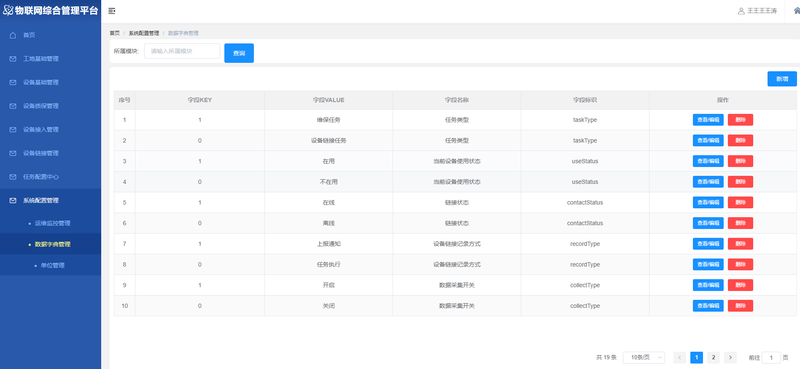Viewport: 800px width, 369px height.
Task: Click the 新增 add button
Action: point(782,79)
